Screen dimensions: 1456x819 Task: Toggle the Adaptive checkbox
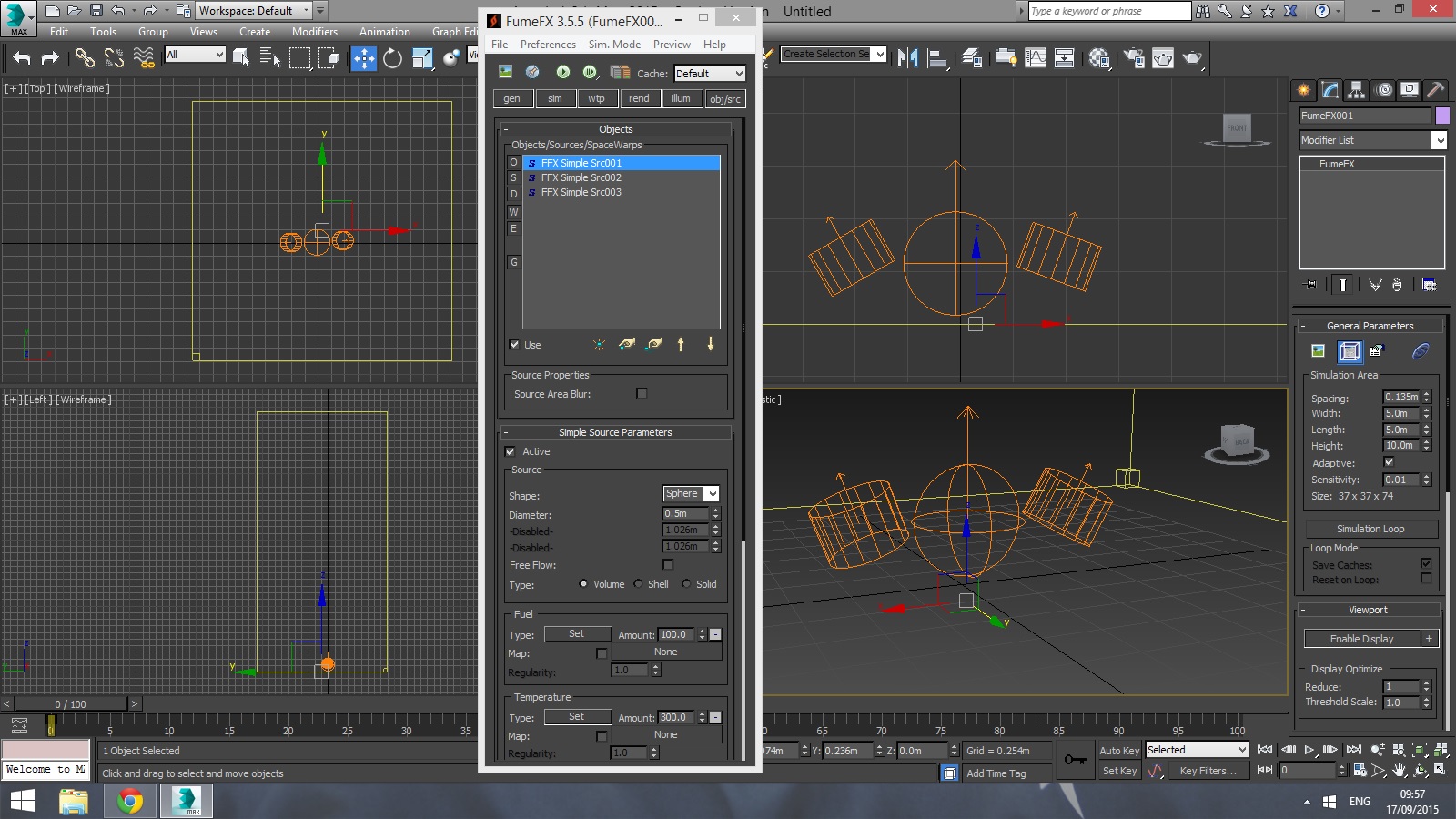1389,462
